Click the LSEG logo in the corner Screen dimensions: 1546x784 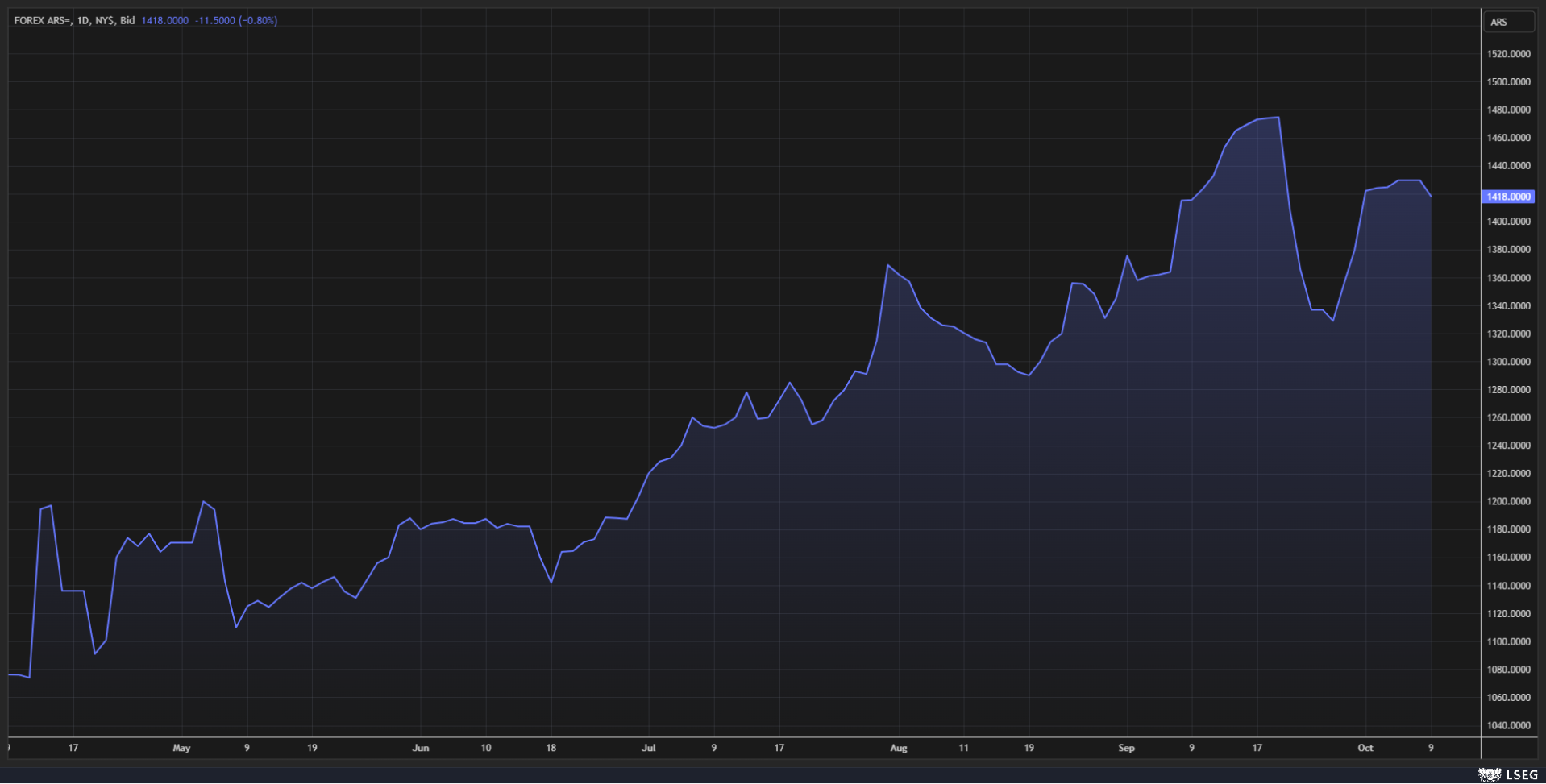tap(1507, 774)
